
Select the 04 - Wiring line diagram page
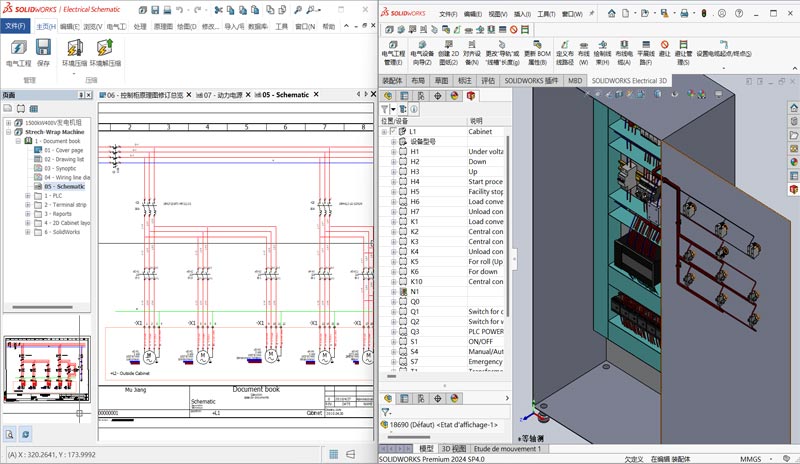tap(62, 178)
